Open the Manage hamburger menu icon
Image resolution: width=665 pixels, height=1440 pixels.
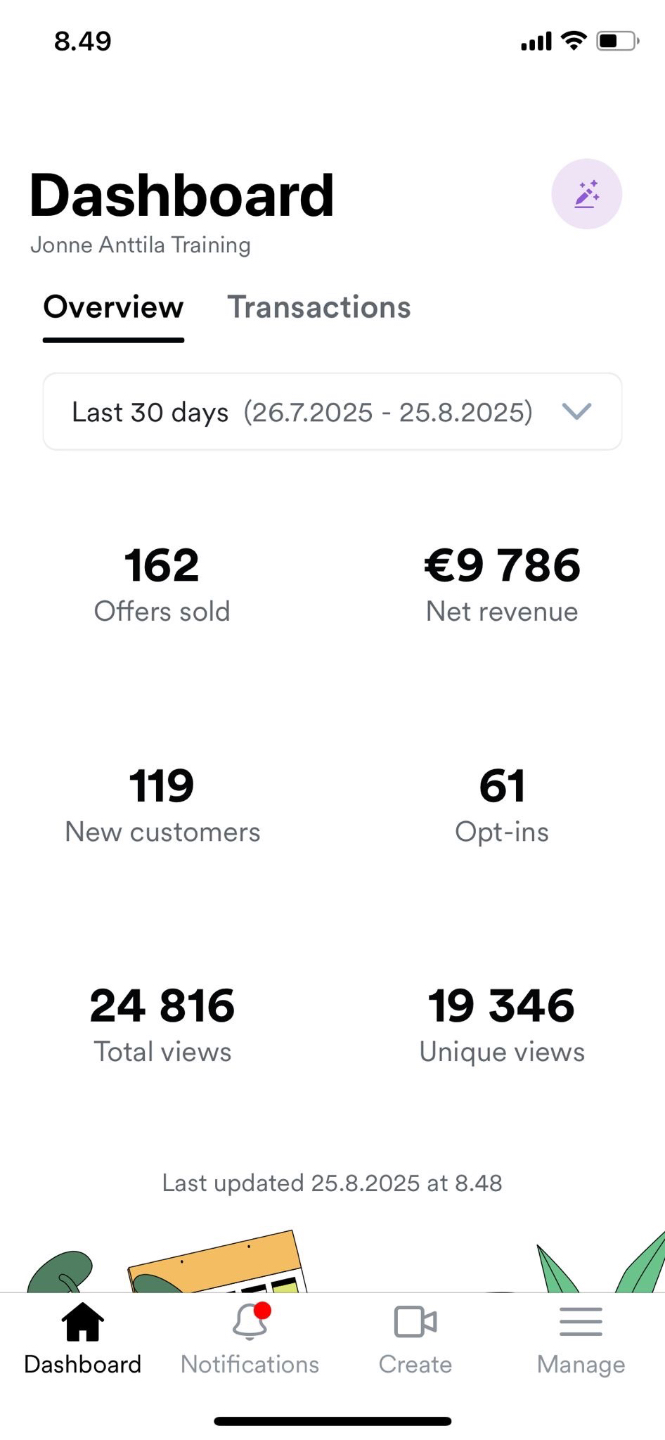(580, 1322)
